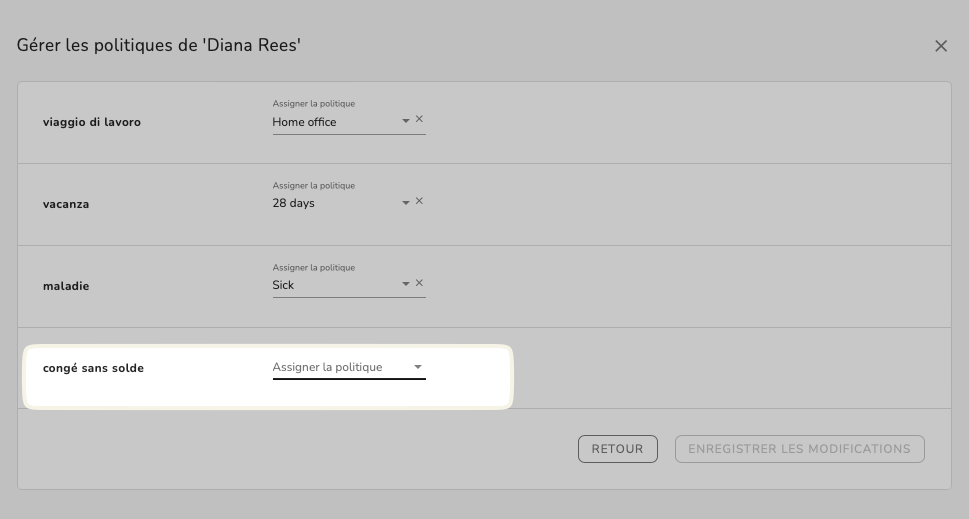Click the dialog title 'Gérer les politiques de Diana Rees'
This screenshot has height=519, width=969.
(x=159, y=45)
